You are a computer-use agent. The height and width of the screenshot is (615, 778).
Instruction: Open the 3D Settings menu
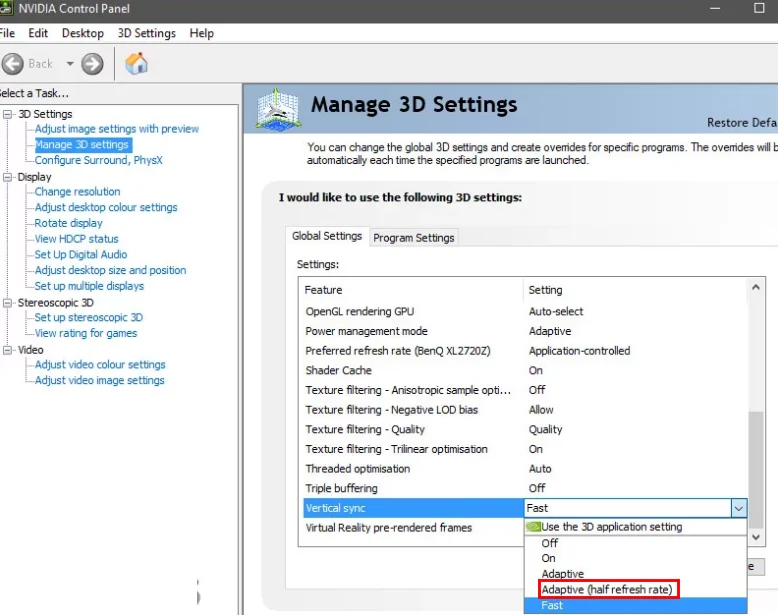(x=146, y=33)
